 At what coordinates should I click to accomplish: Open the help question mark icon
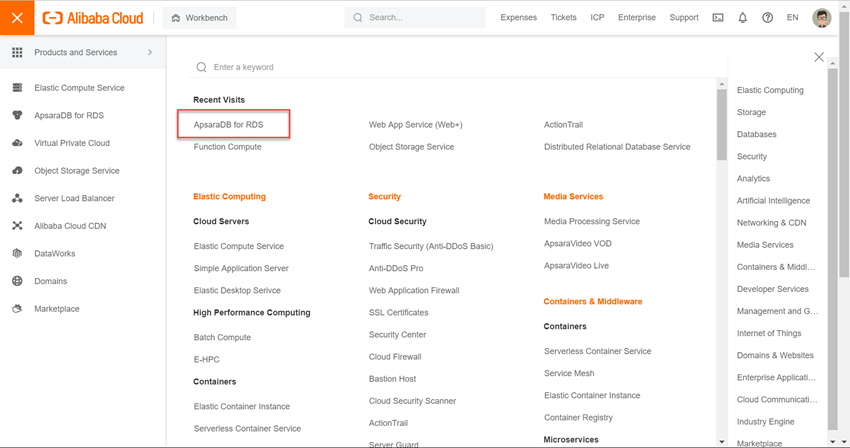(x=768, y=17)
